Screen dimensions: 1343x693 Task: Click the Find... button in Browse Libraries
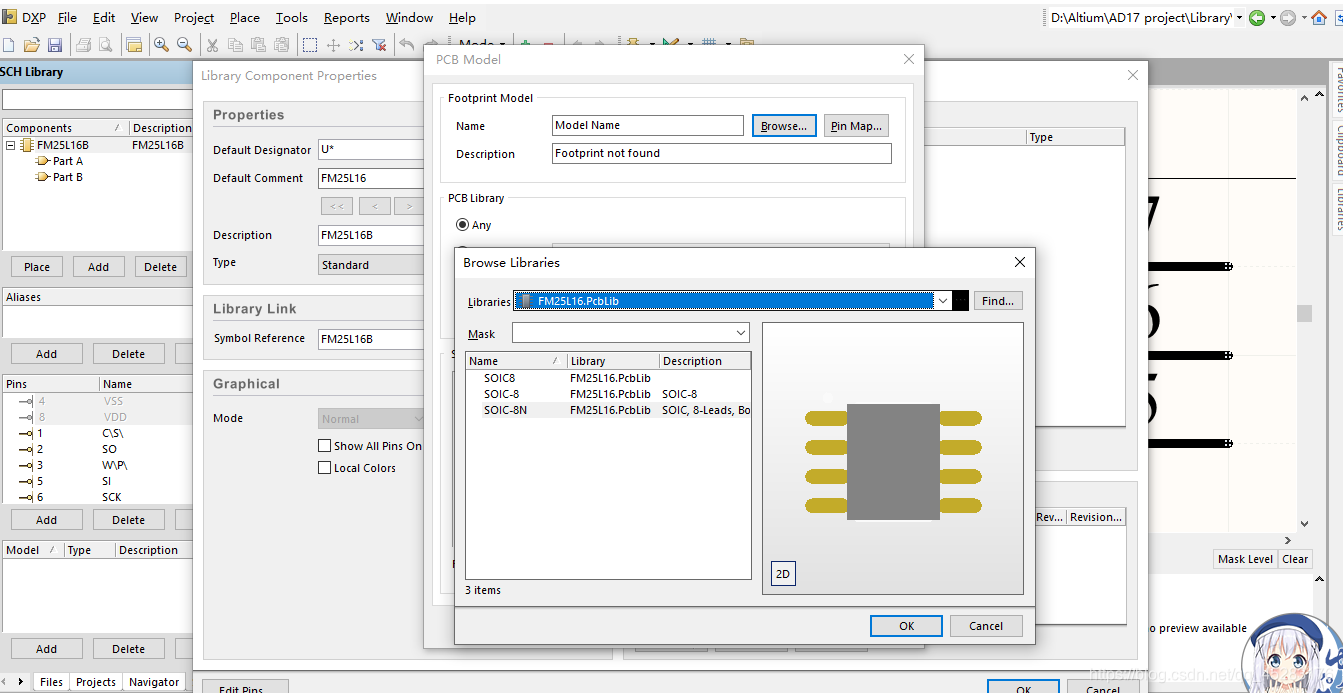click(x=997, y=301)
